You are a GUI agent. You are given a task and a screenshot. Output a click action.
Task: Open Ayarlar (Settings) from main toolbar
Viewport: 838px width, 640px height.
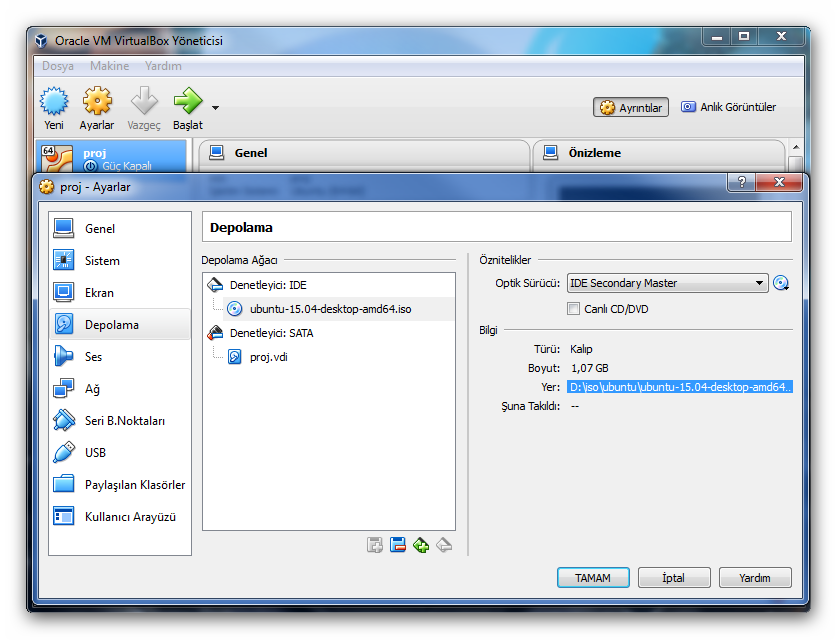97,109
